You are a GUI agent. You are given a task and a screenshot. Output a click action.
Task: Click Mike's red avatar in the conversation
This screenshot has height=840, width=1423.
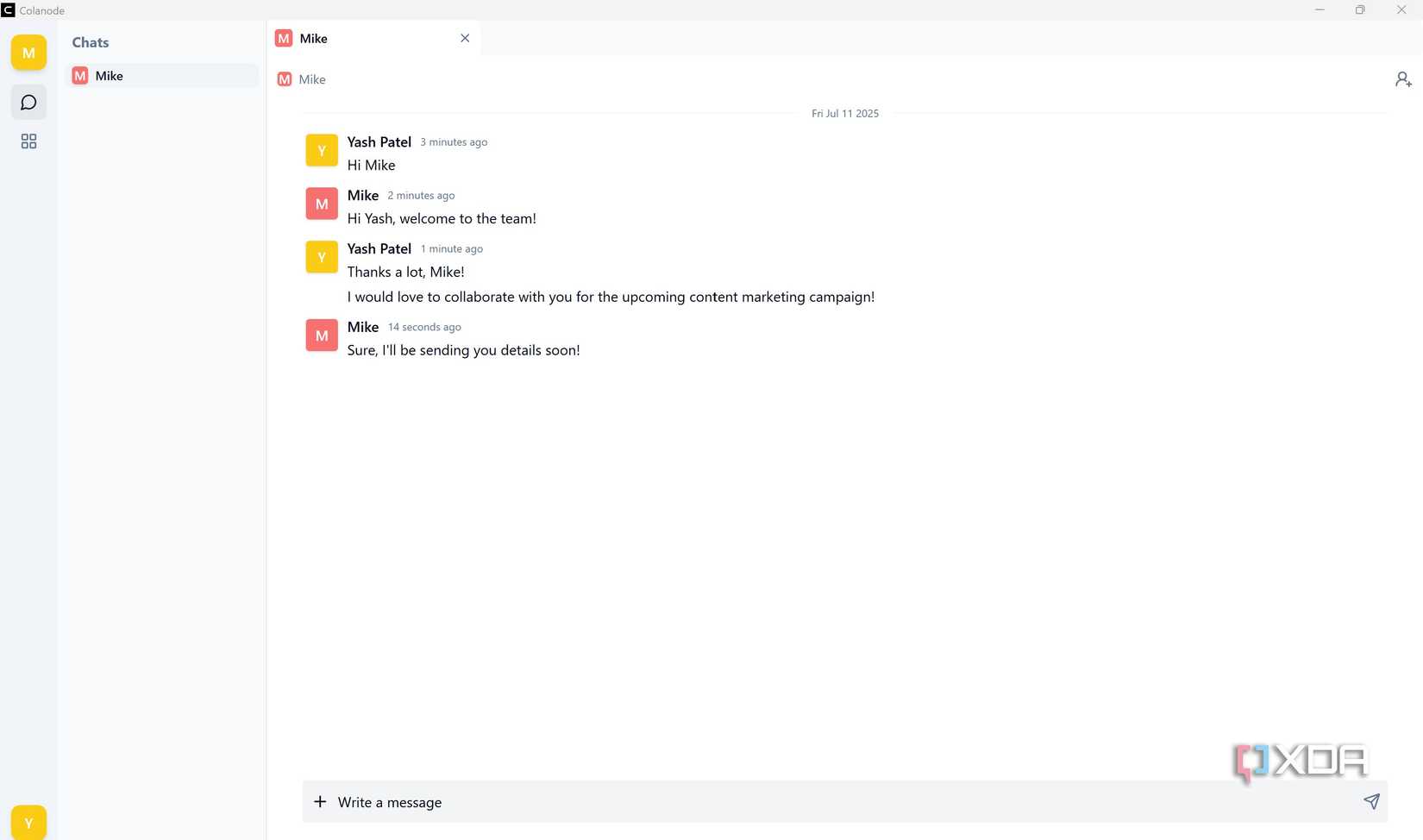click(321, 204)
